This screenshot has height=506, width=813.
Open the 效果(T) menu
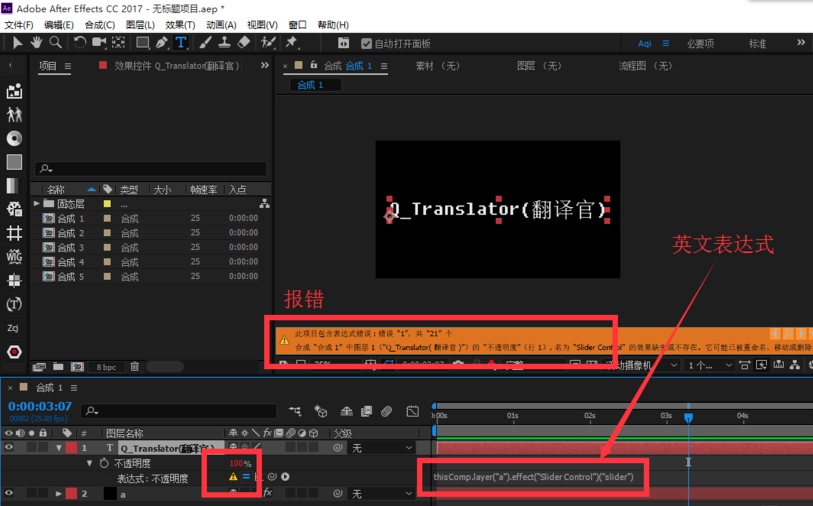pos(180,25)
